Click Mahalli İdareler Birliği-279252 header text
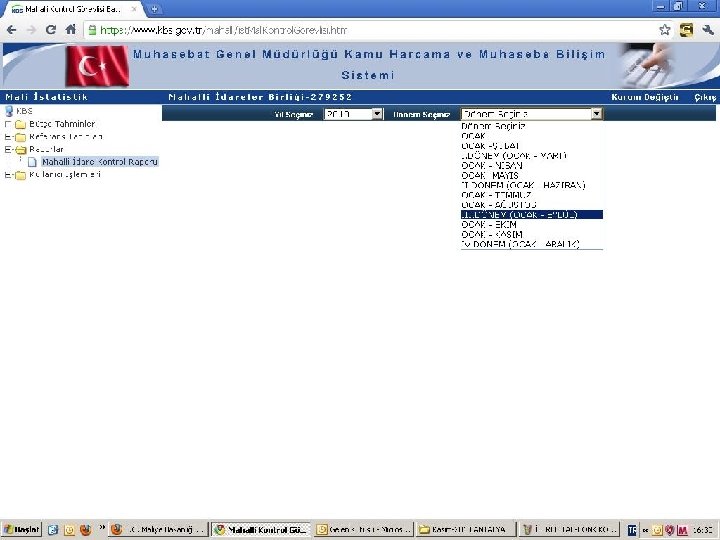The width and height of the screenshot is (720, 540). 260,97
